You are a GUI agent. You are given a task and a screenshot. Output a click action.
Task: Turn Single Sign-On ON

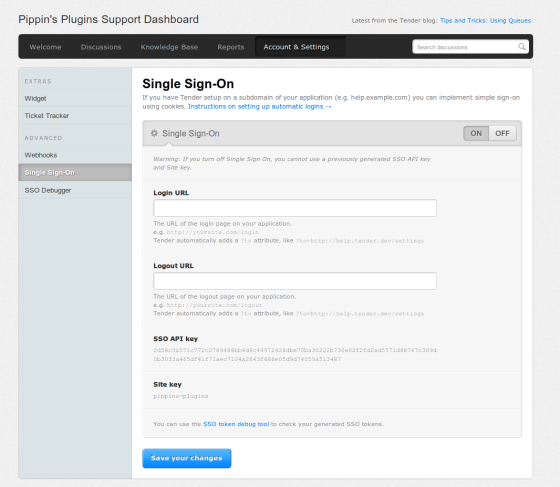pyautogui.click(x=476, y=133)
